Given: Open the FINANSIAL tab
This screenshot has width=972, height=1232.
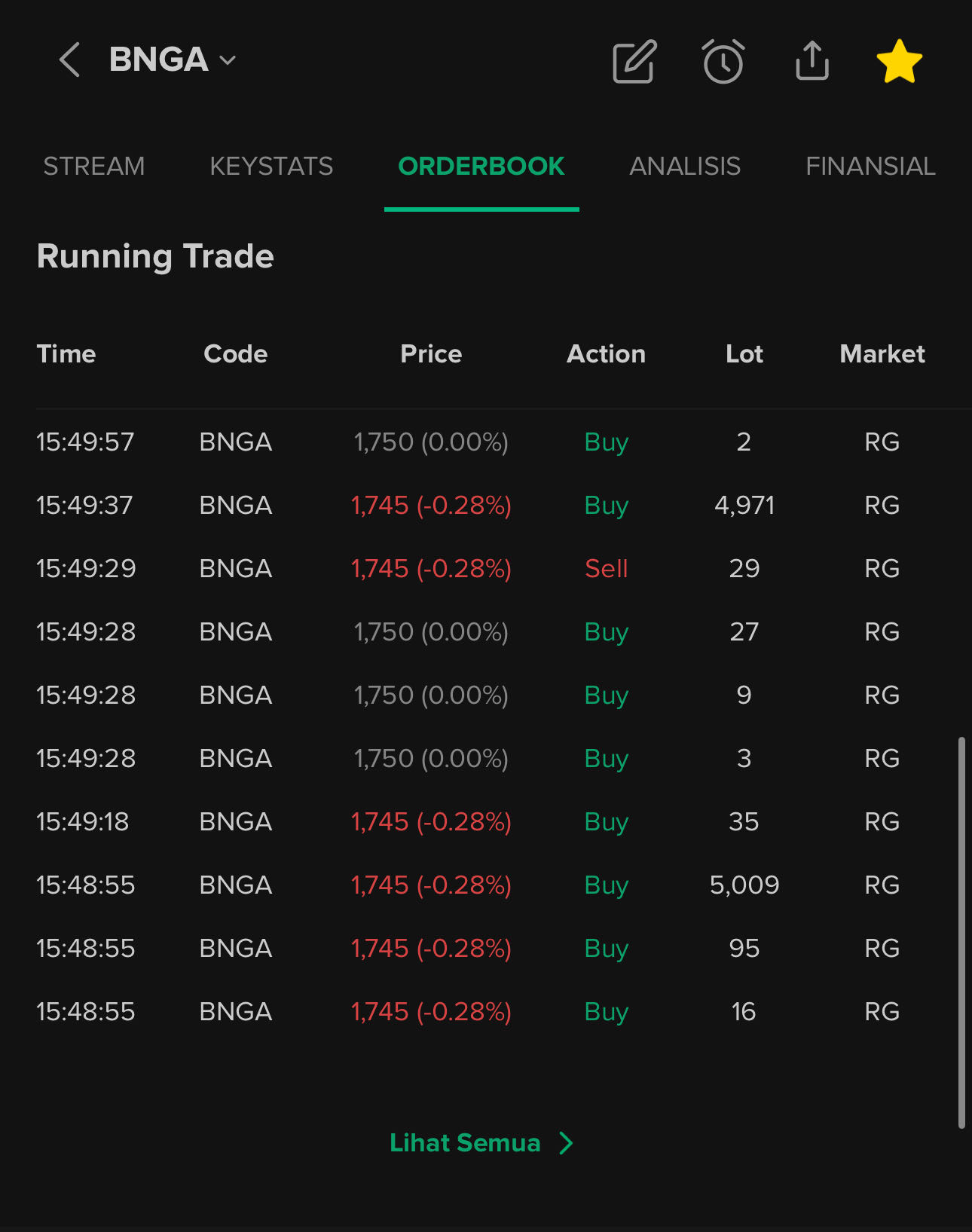Looking at the screenshot, I should (x=870, y=166).
